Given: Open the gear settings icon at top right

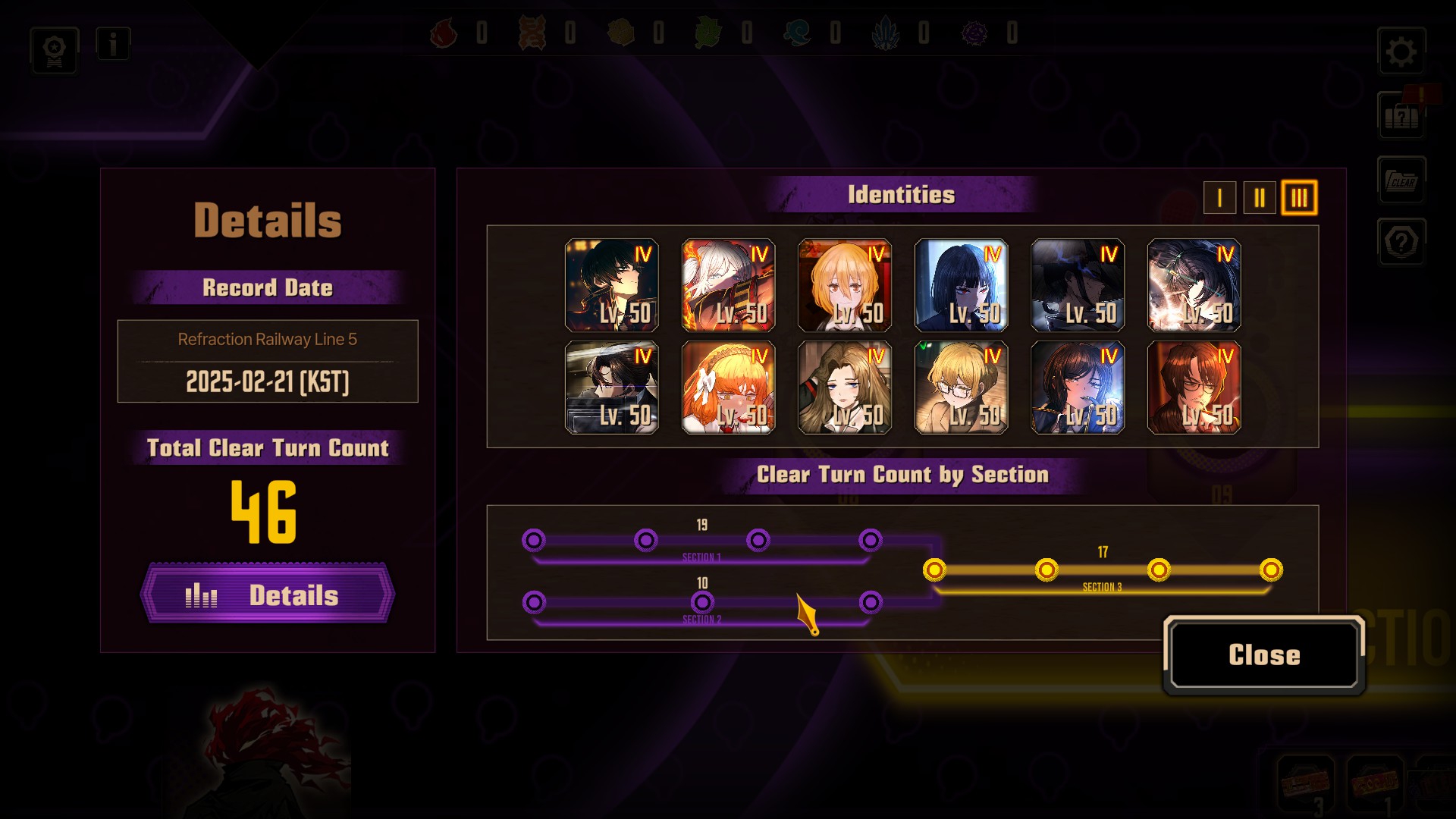Looking at the screenshot, I should click(1401, 52).
